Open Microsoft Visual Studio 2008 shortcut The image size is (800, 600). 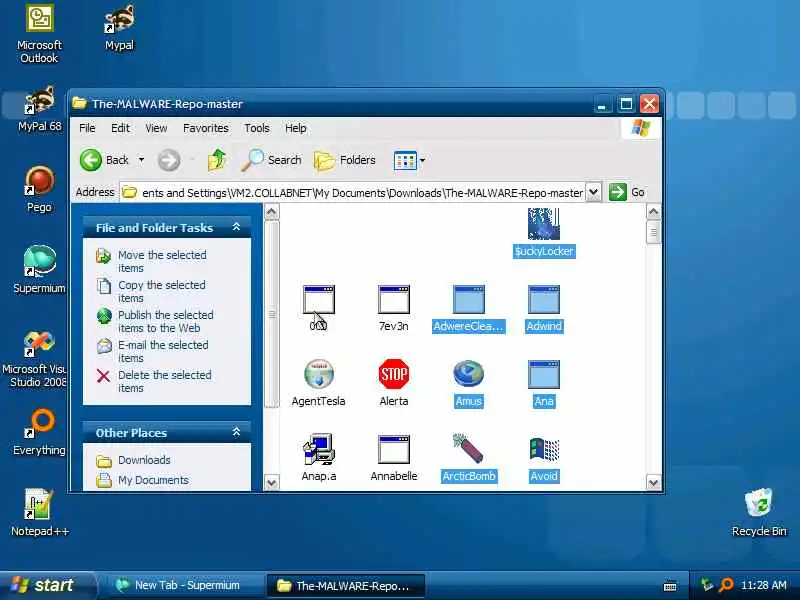35,359
